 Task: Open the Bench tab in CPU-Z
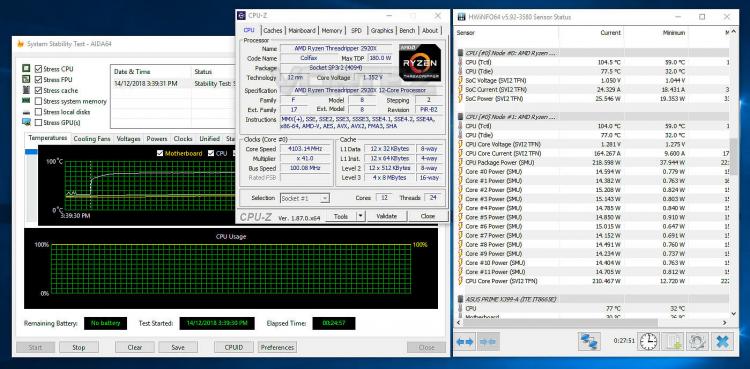coord(407,31)
